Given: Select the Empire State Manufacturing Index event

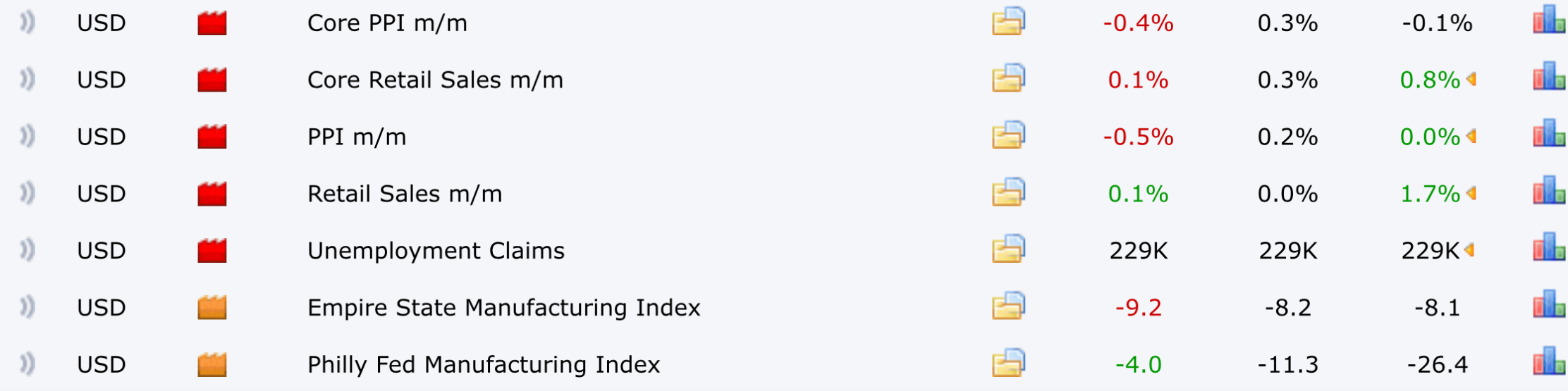Looking at the screenshot, I should (503, 308).
